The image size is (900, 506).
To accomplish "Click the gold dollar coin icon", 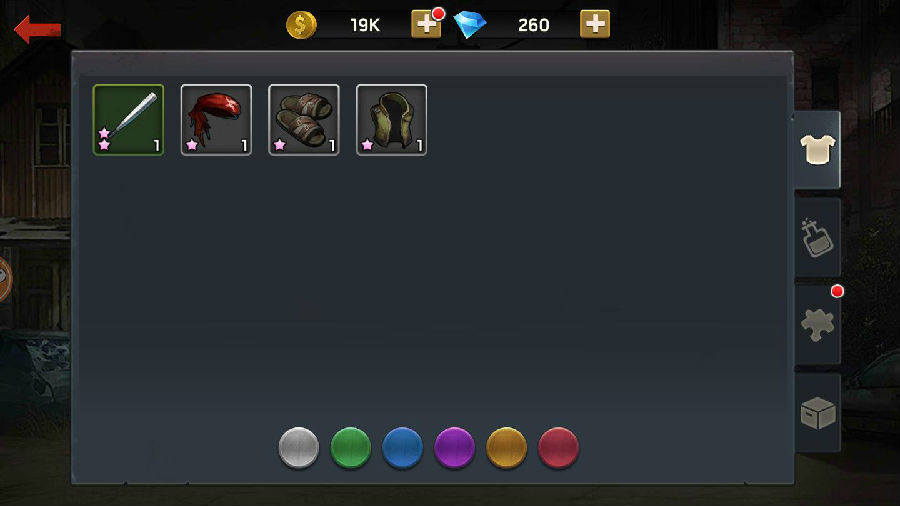I will click(301, 25).
